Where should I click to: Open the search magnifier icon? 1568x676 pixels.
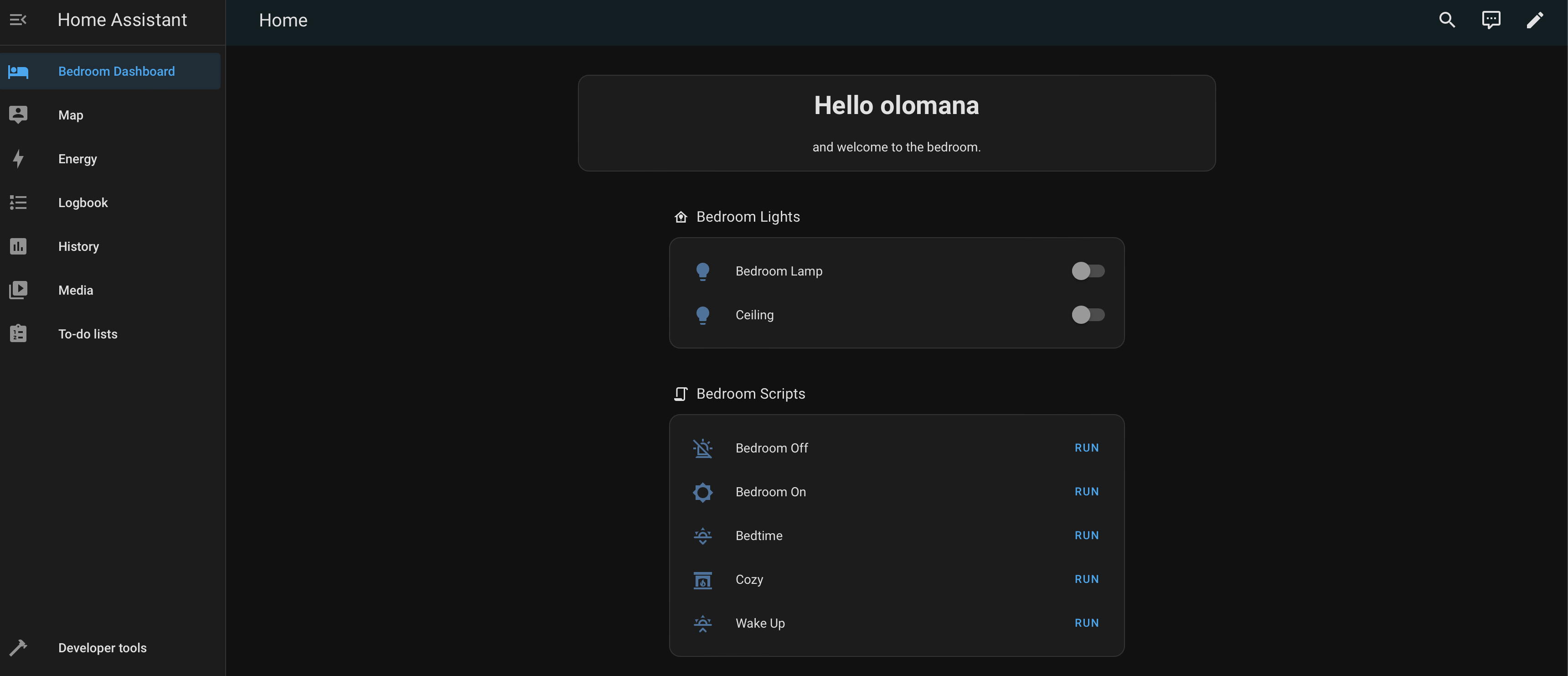click(x=1447, y=20)
